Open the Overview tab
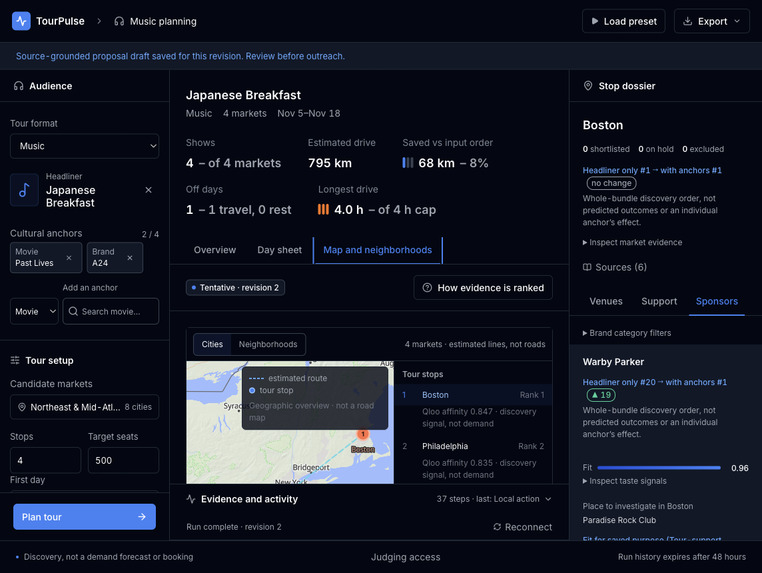Image resolution: width=762 pixels, height=573 pixels. coord(215,250)
